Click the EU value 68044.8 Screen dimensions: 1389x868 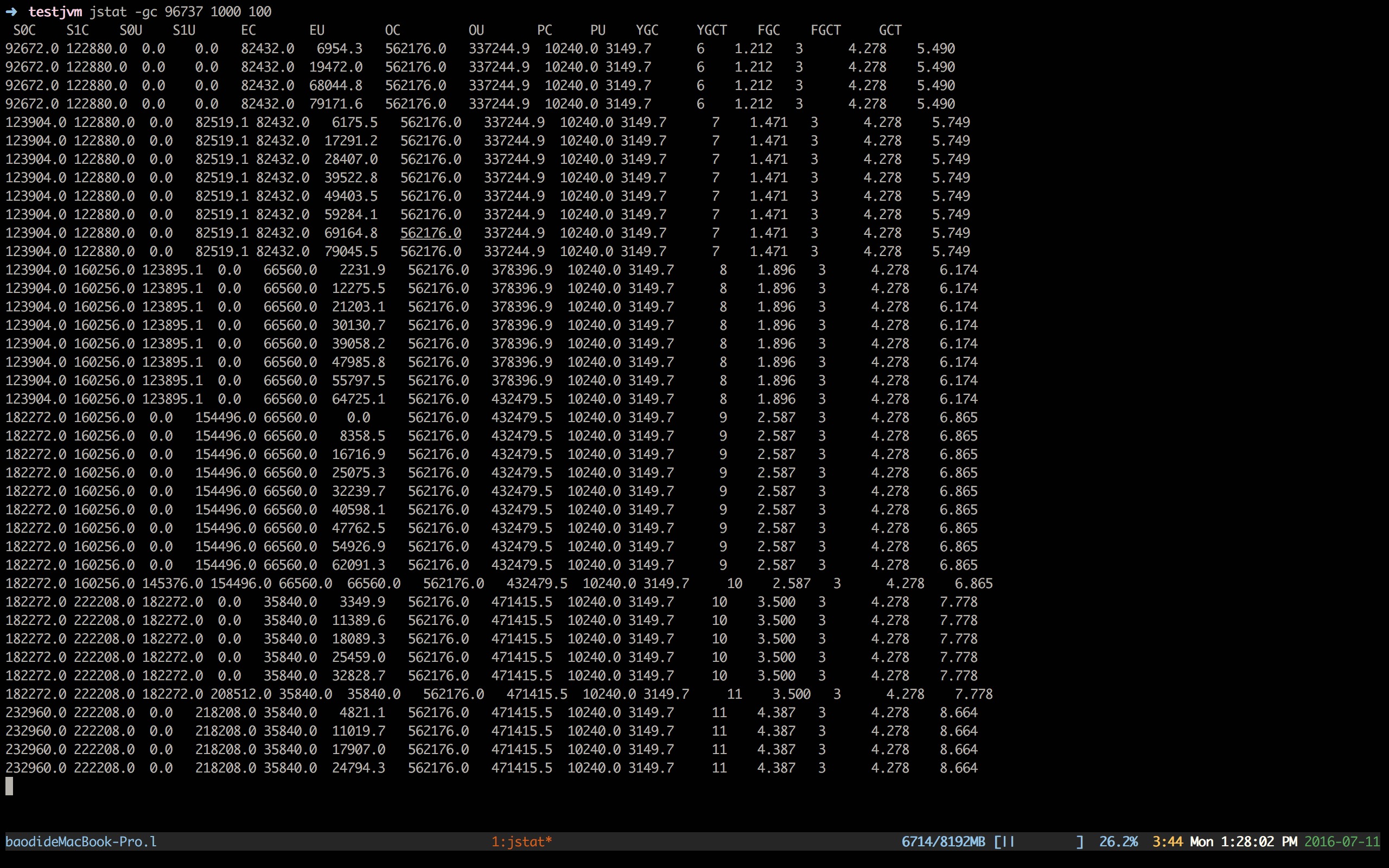click(x=336, y=86)
